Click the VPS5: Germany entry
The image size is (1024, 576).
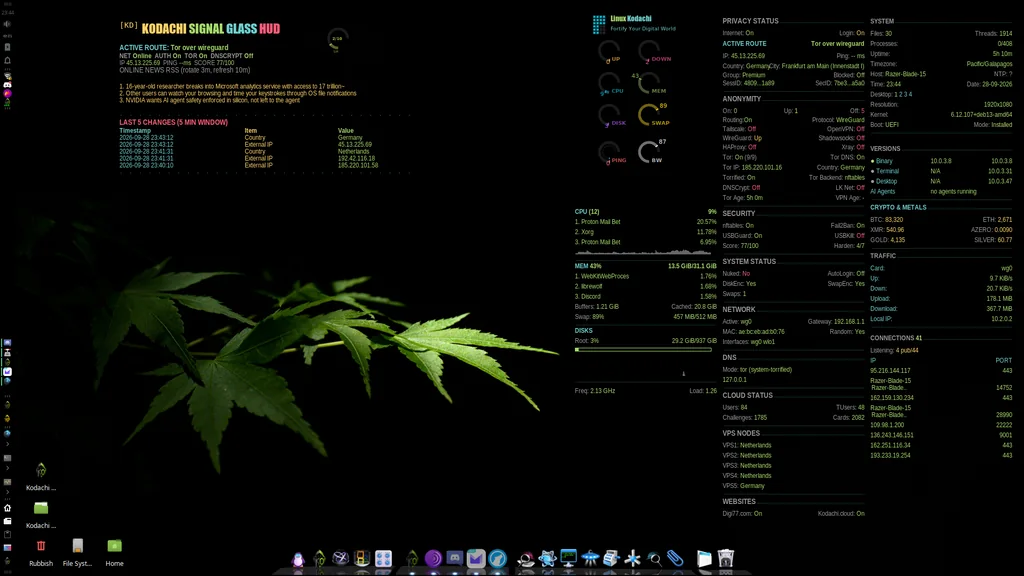(x=743, y=486)
